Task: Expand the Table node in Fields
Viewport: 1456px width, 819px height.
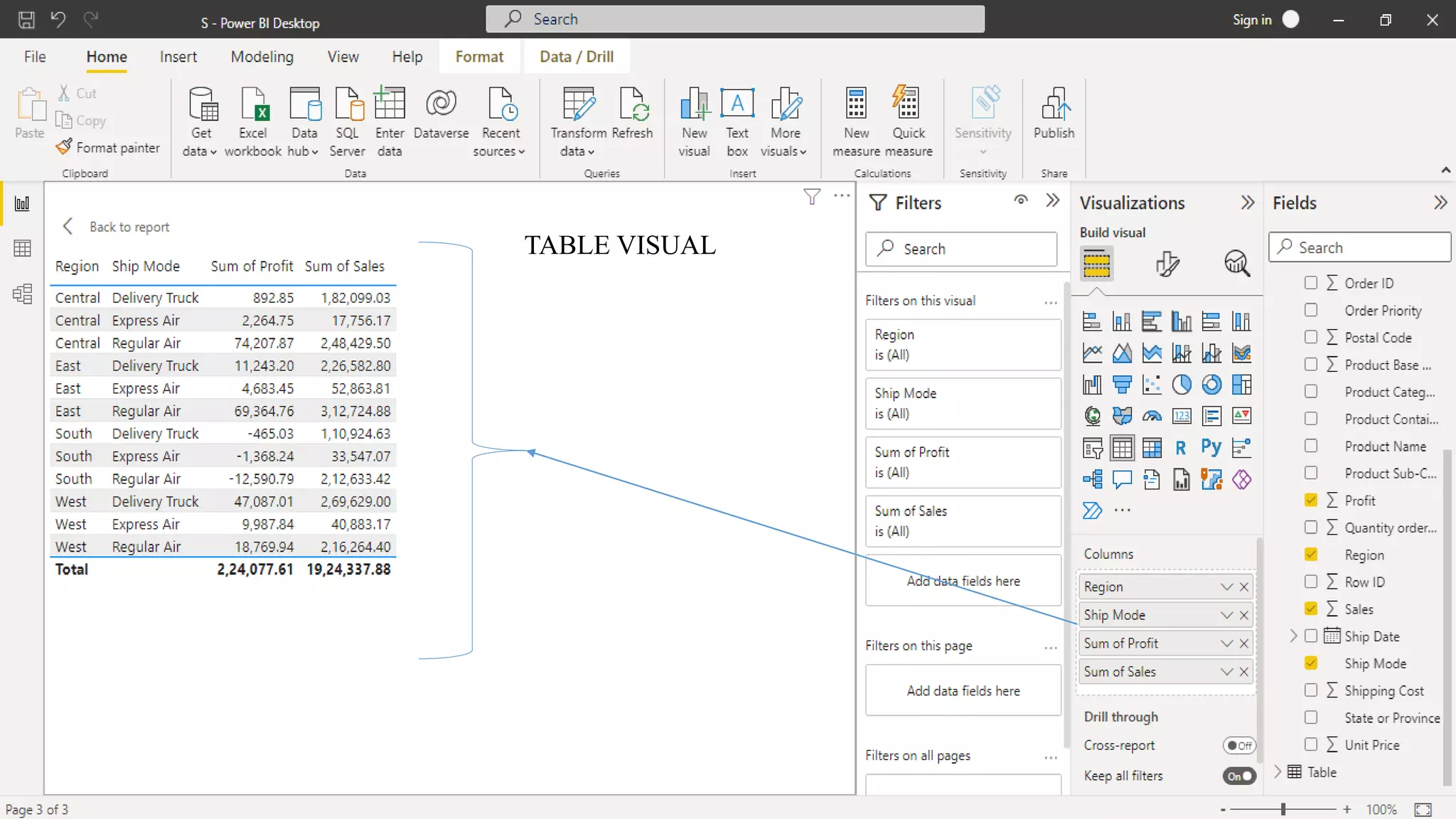Action: (x=1278, y=771)
